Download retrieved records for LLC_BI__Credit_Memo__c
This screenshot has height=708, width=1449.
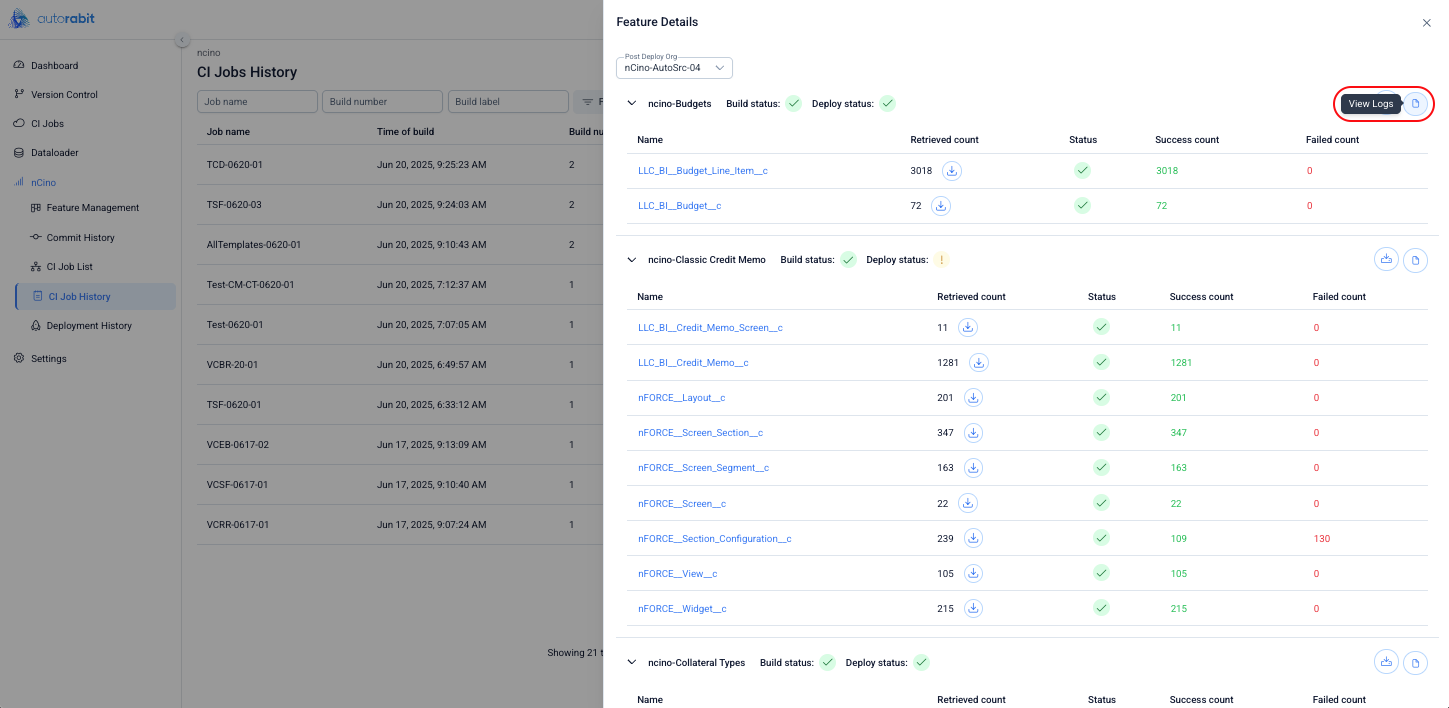tap(979, 363)
